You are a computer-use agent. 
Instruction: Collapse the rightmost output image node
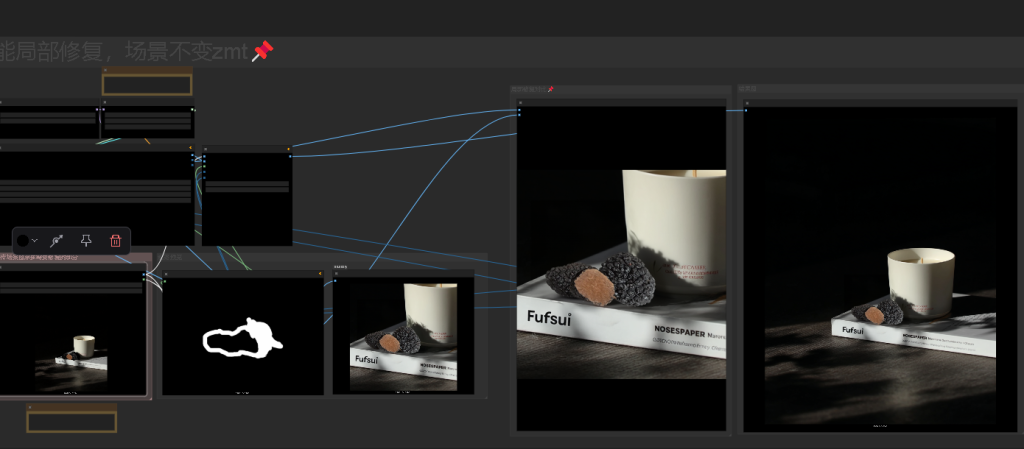coord(747,103)
